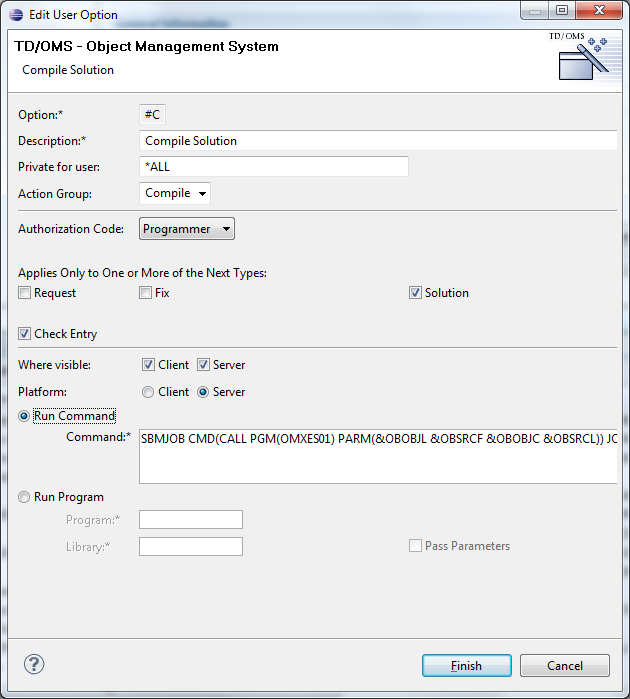This screenshot has width=630, height=699.
Task: Click the Cancel button
Action: [564, 666]
